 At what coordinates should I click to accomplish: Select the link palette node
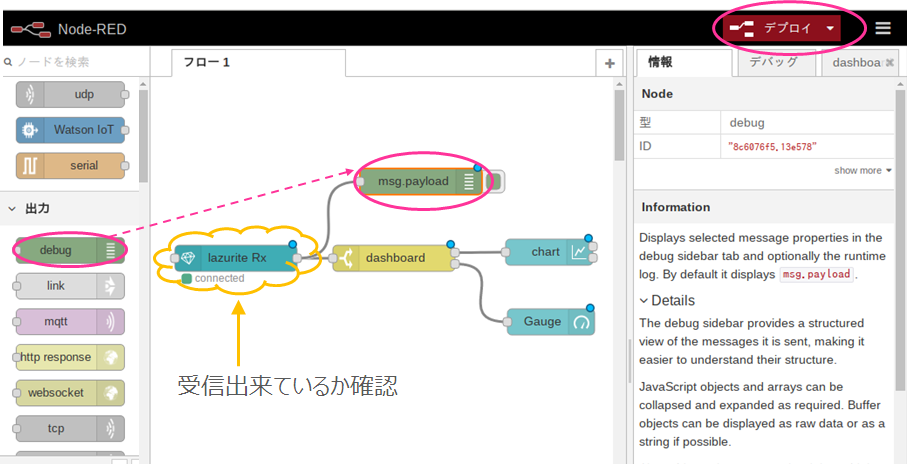(70, 286)
